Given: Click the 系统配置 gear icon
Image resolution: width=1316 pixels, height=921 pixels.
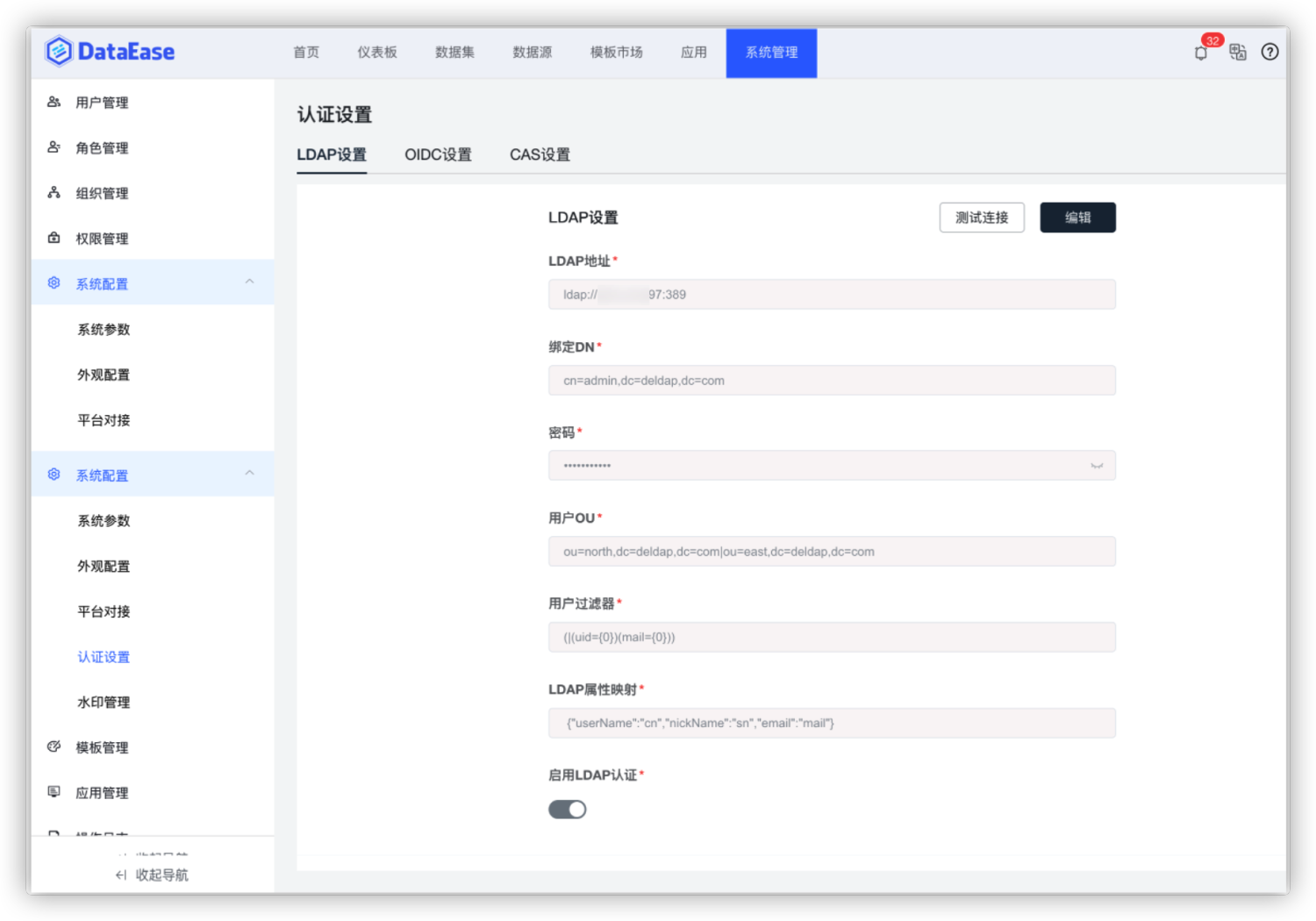Looking at the screenshot, I should click(x=53, y=282).
